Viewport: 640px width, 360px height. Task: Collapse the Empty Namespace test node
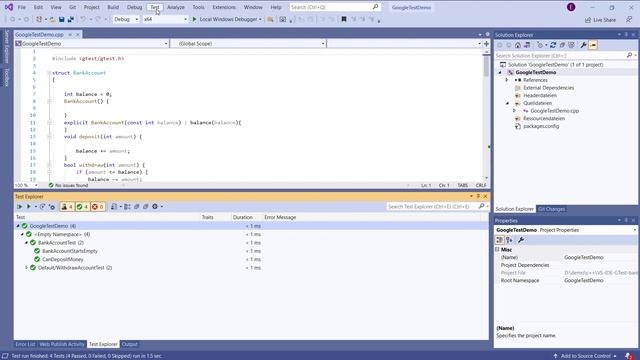[22, 234]
